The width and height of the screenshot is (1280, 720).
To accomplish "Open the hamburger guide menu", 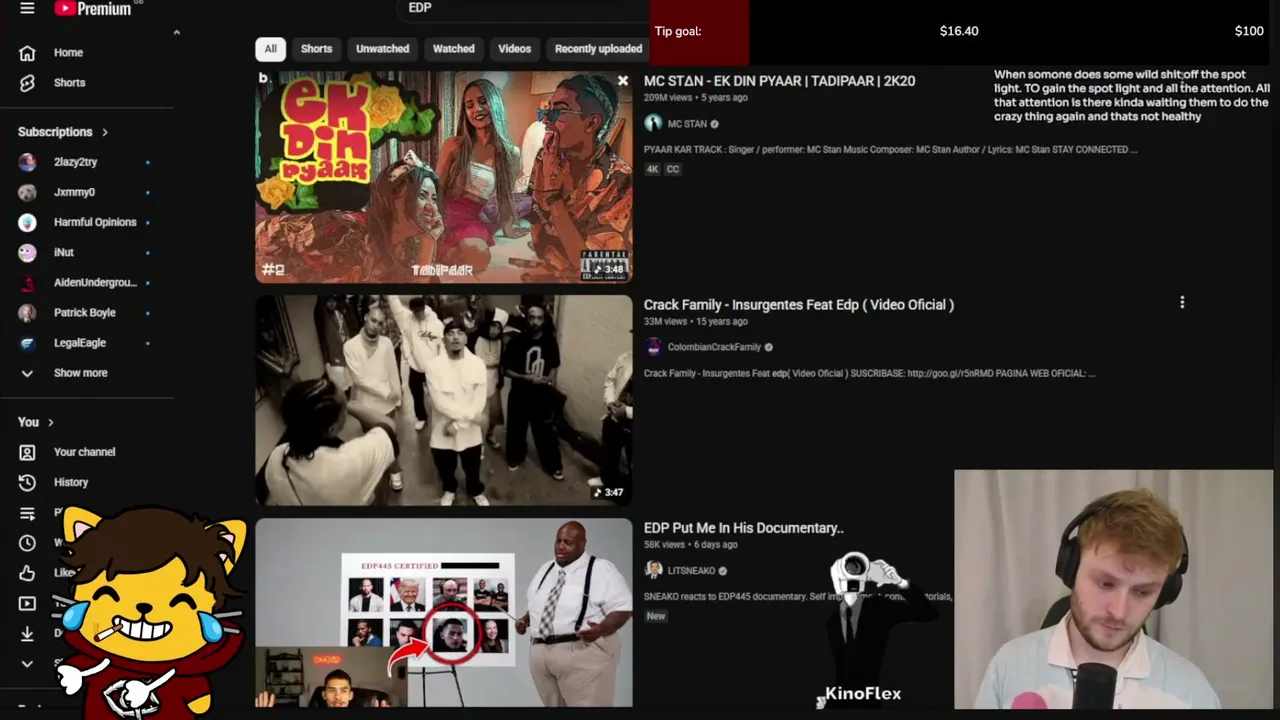I will [x=27, y=8].
